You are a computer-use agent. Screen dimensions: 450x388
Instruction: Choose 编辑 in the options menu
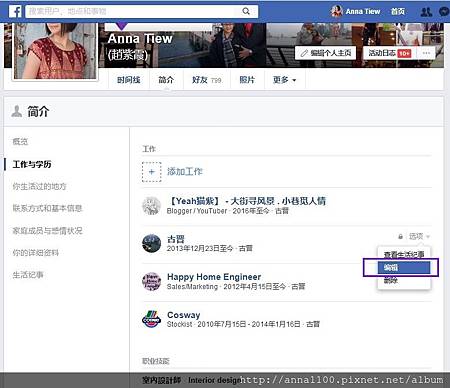pyautogui.click(x=404, y=267)
